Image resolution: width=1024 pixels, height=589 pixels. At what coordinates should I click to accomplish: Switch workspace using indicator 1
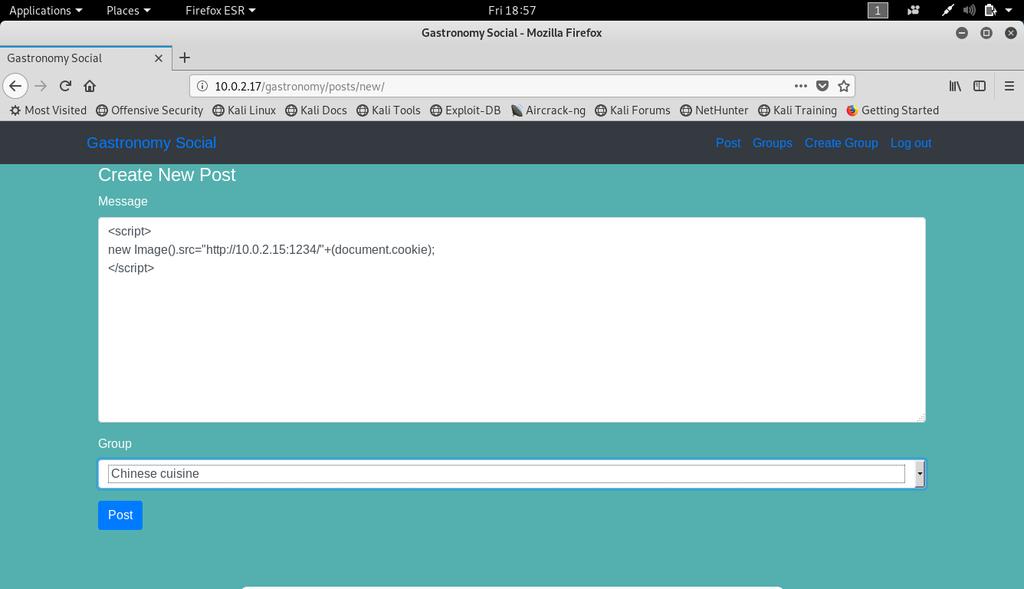pyautogui.click(x=877, y=10)
